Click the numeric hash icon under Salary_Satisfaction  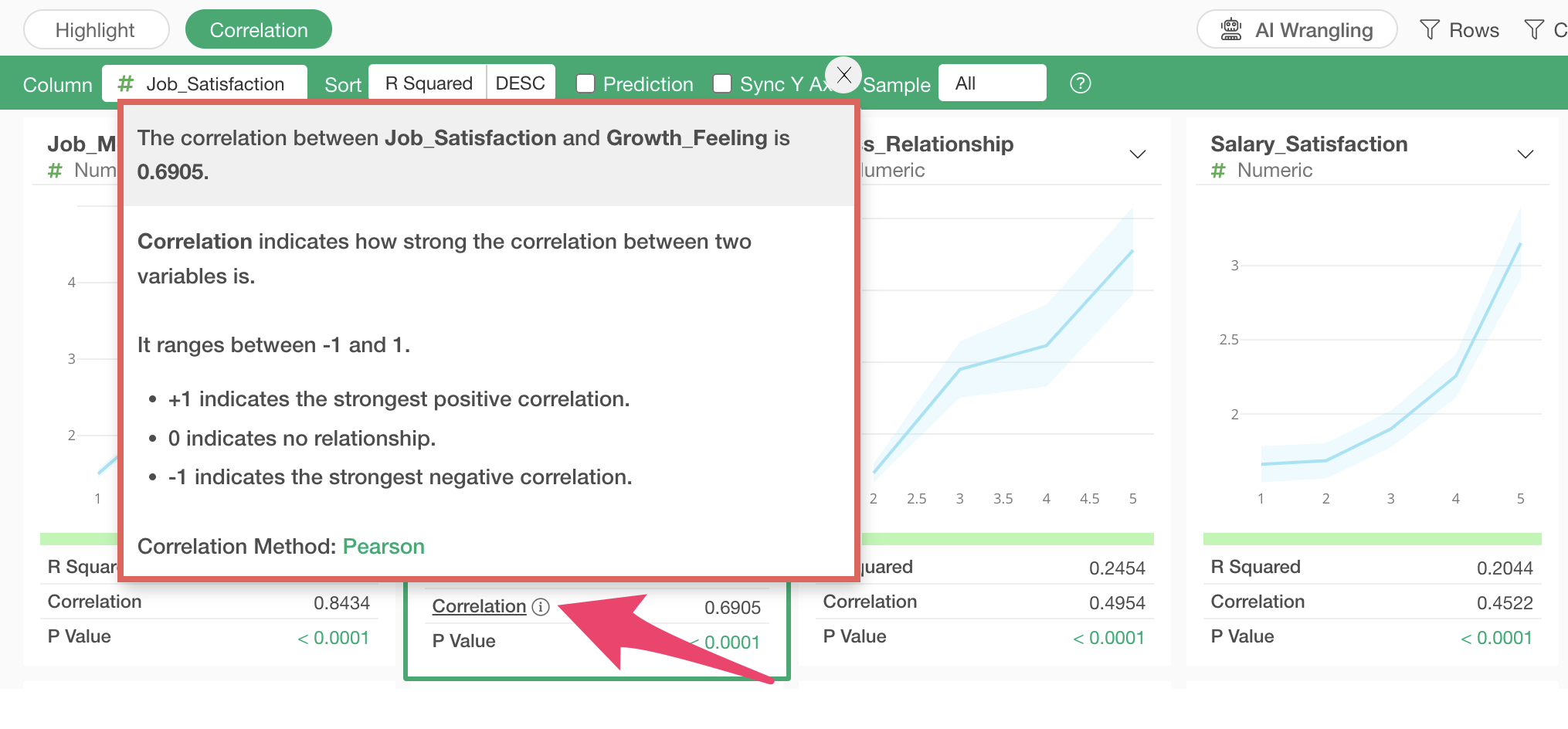pyautogui.click(x=1218, y=171)
